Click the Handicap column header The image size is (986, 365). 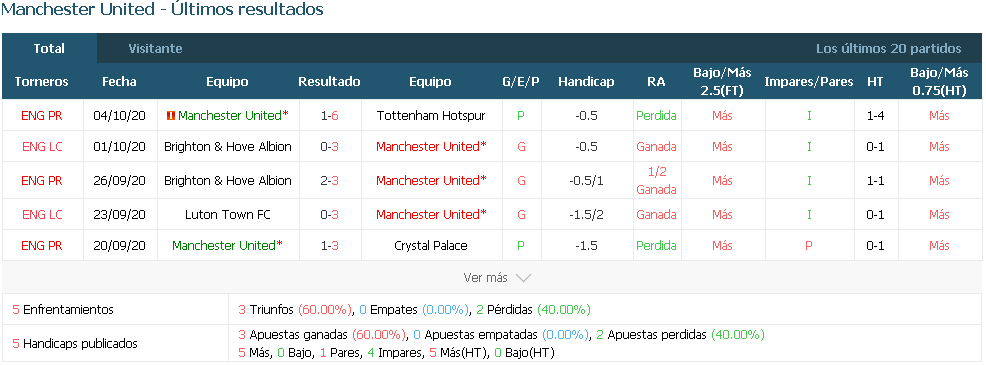(x=586, y=82)
